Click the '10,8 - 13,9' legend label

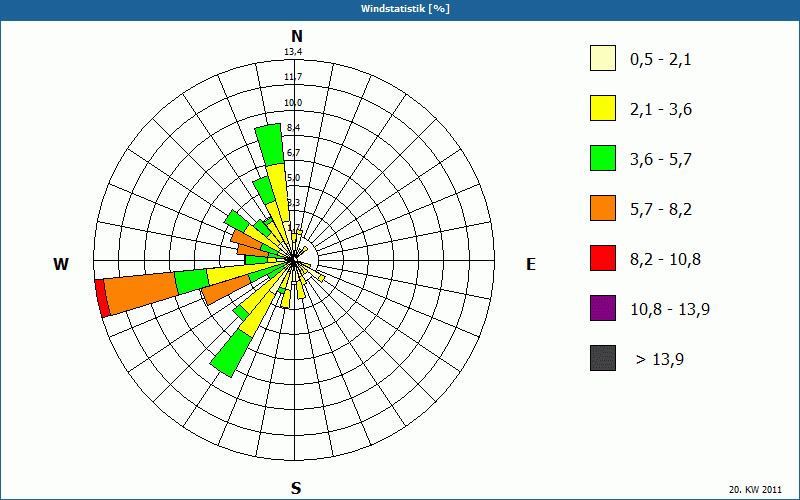click(x=670, y=310)
